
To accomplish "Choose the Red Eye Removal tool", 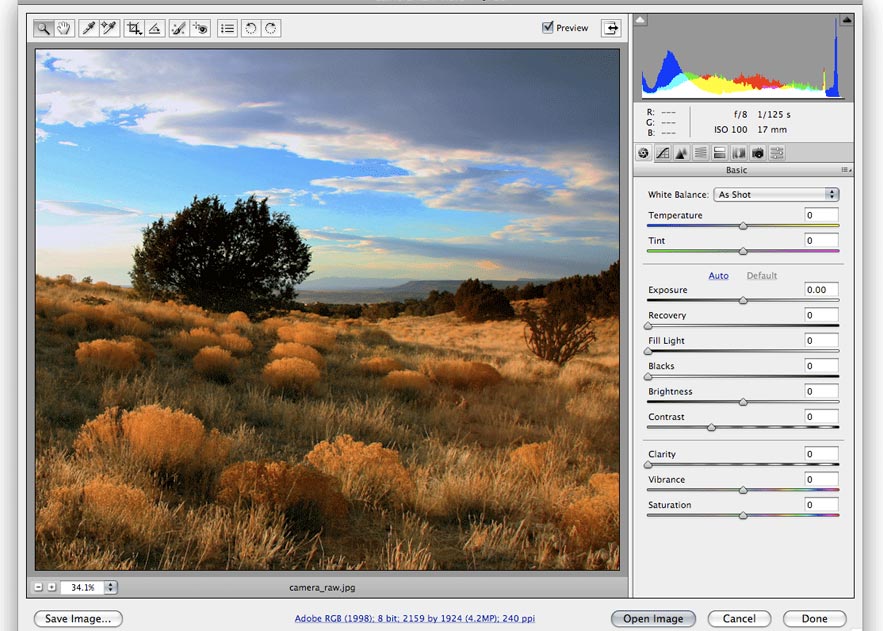I will [x=200, y=29].
